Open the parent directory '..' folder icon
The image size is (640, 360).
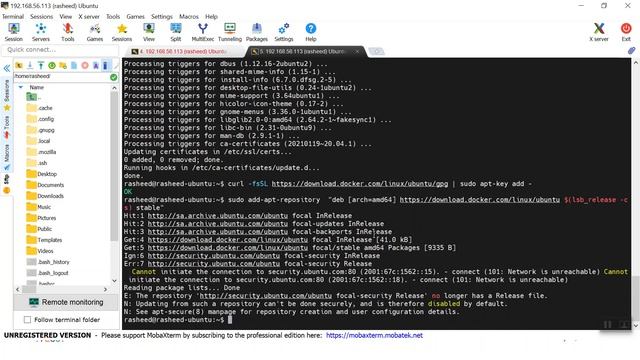point(31,97)
